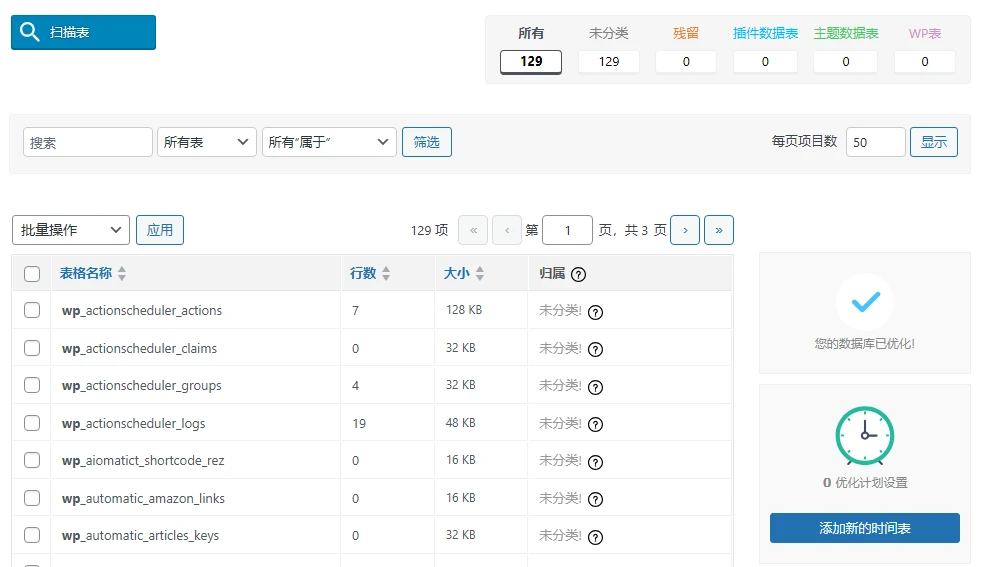
Task: Click the clock schedule icon
Action: (865, 435)
